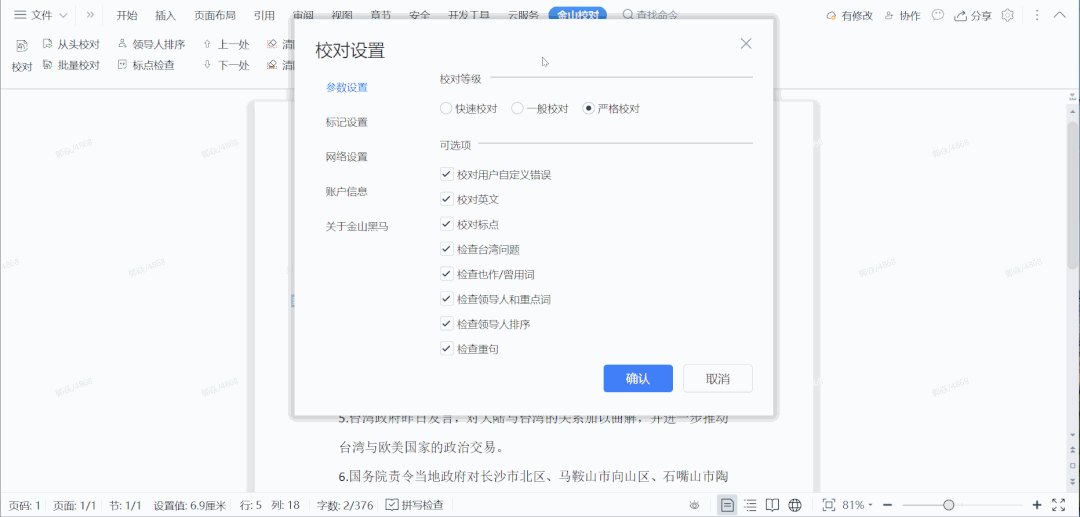The image size is (1080, 517).
Task: Click 节: 1/1 in status bar
Action: 125,505
